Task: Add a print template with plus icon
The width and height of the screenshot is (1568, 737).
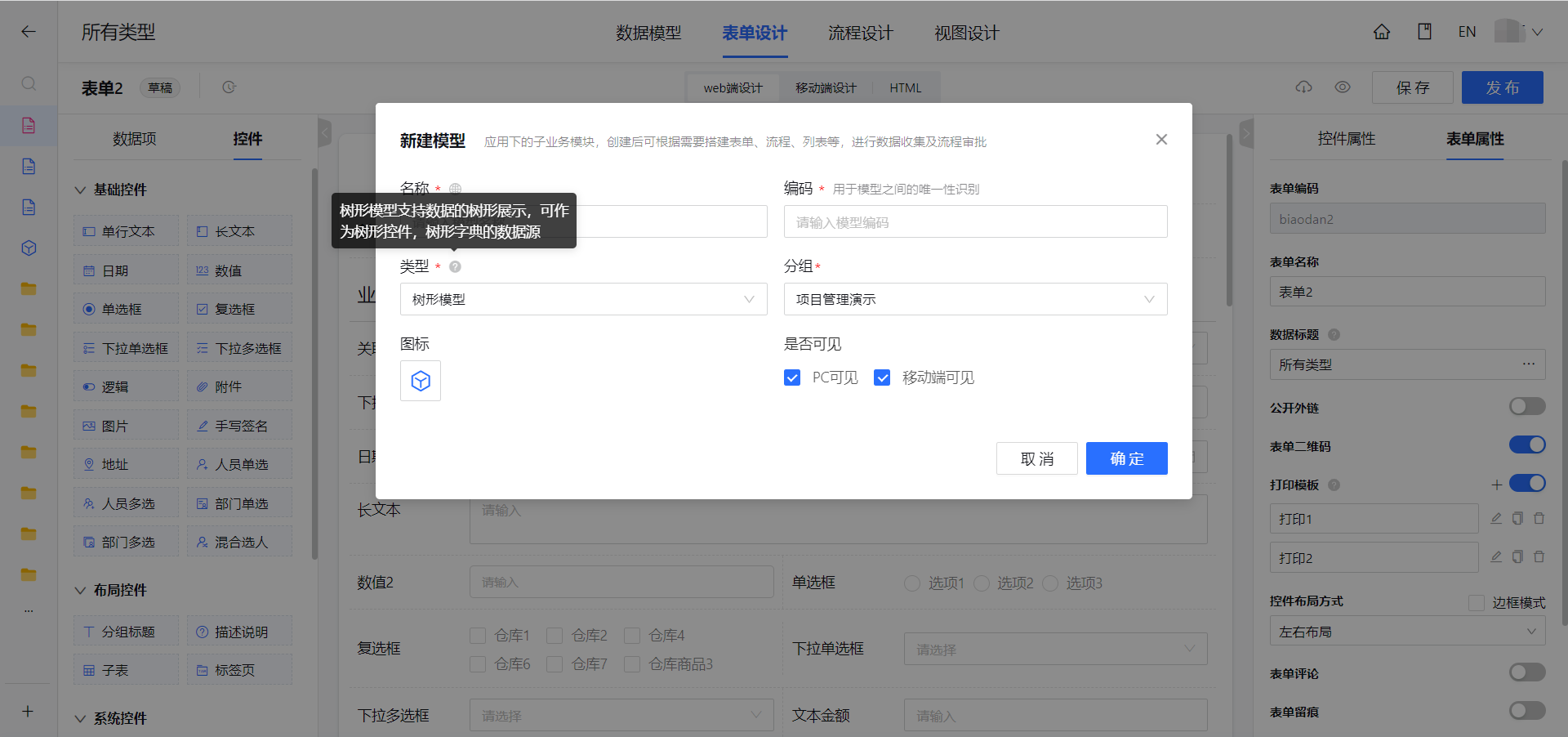Action: point(1496,485)
